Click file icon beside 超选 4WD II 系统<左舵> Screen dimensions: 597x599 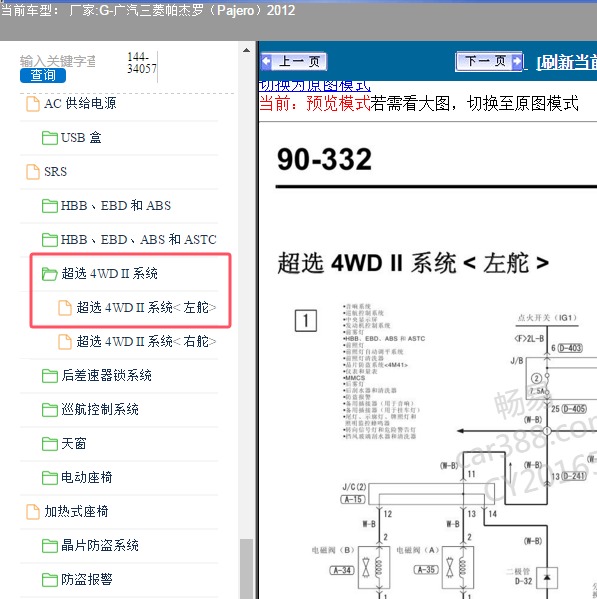click(65, 308)
